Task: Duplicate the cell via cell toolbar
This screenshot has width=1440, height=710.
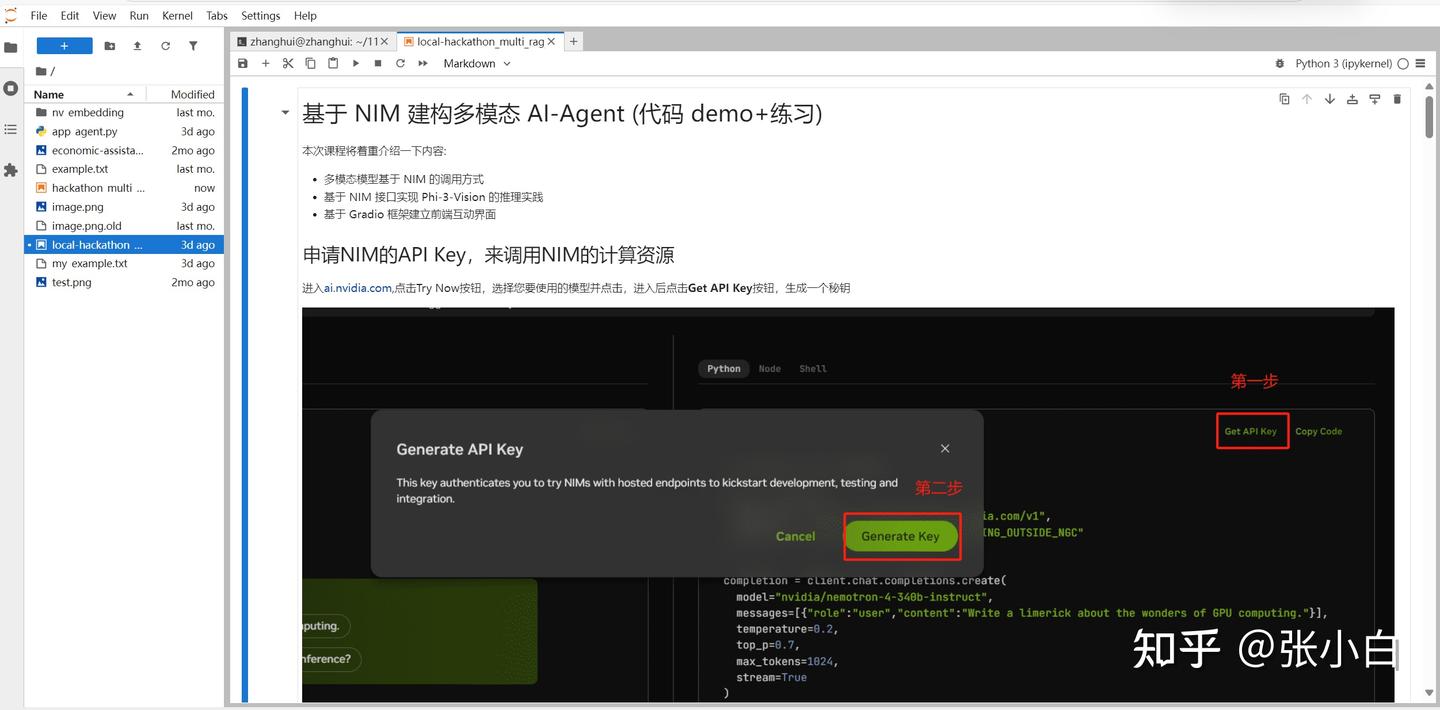Action: pos(1284,99)
